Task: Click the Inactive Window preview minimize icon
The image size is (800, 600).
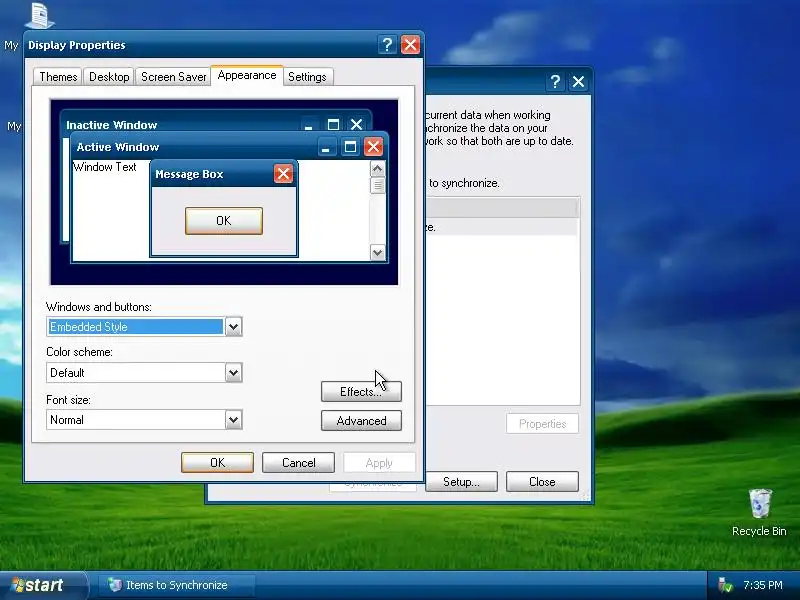Action: [x=309, y=124]
